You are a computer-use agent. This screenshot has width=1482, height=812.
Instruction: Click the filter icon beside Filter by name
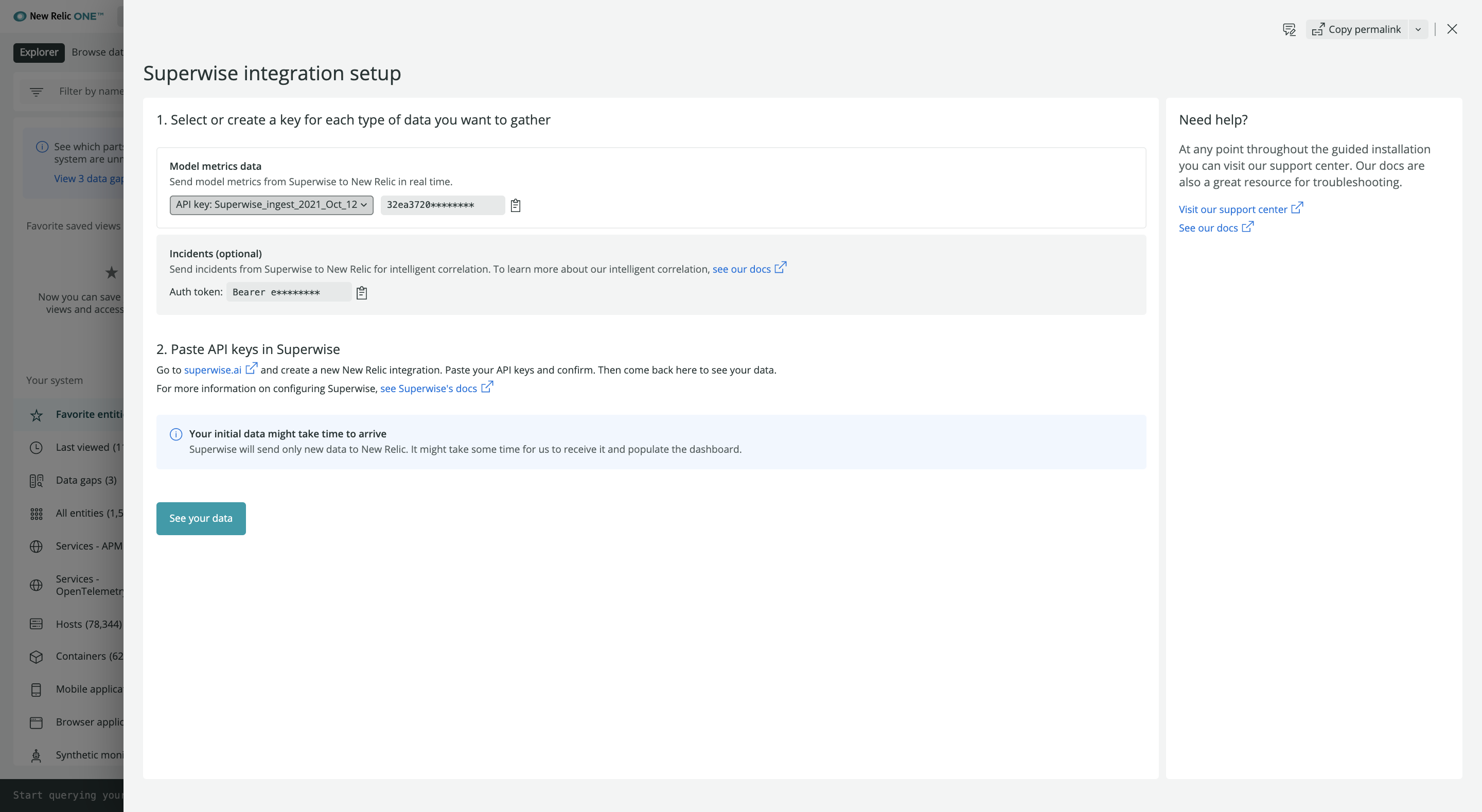(36, 92)
